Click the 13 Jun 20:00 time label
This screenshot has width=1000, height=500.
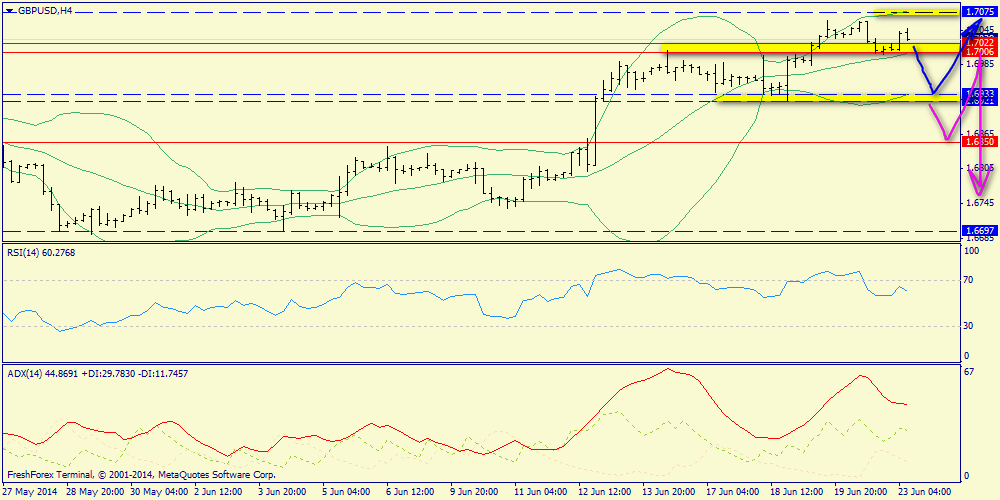pos(667,492)
